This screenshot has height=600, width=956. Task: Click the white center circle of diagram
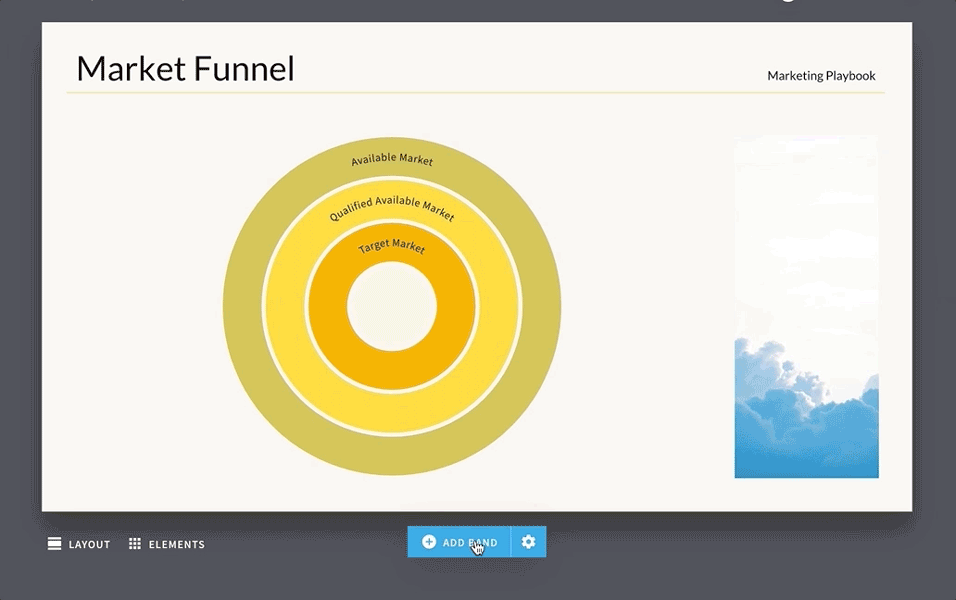[x=392, y=306]
